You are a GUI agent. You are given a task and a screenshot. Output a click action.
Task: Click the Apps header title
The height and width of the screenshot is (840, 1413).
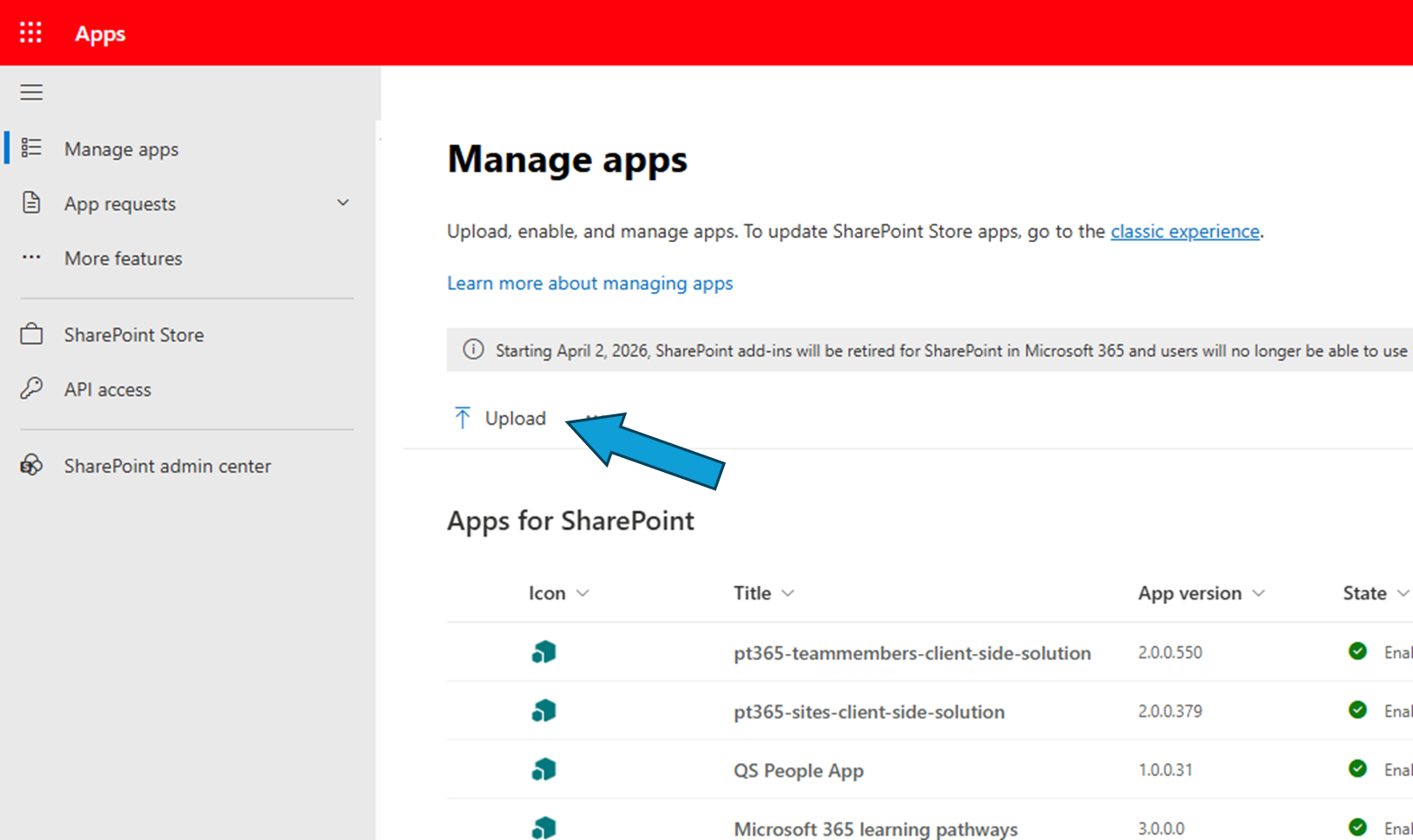pos(101,34)
